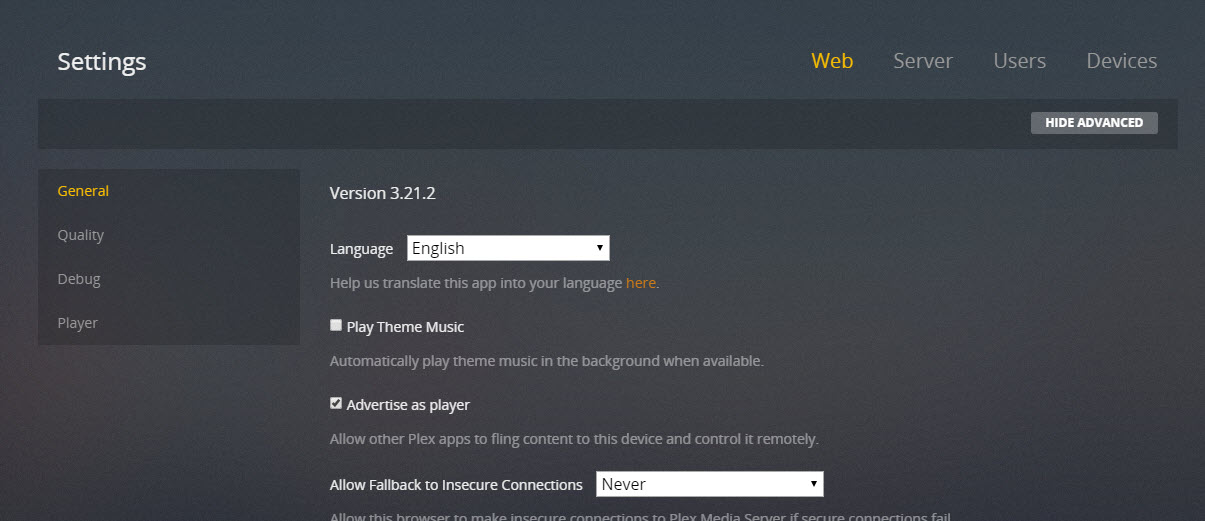Choose Player in the sidebar
This screenshot has width=1205, height=521.
coord(78,323)
